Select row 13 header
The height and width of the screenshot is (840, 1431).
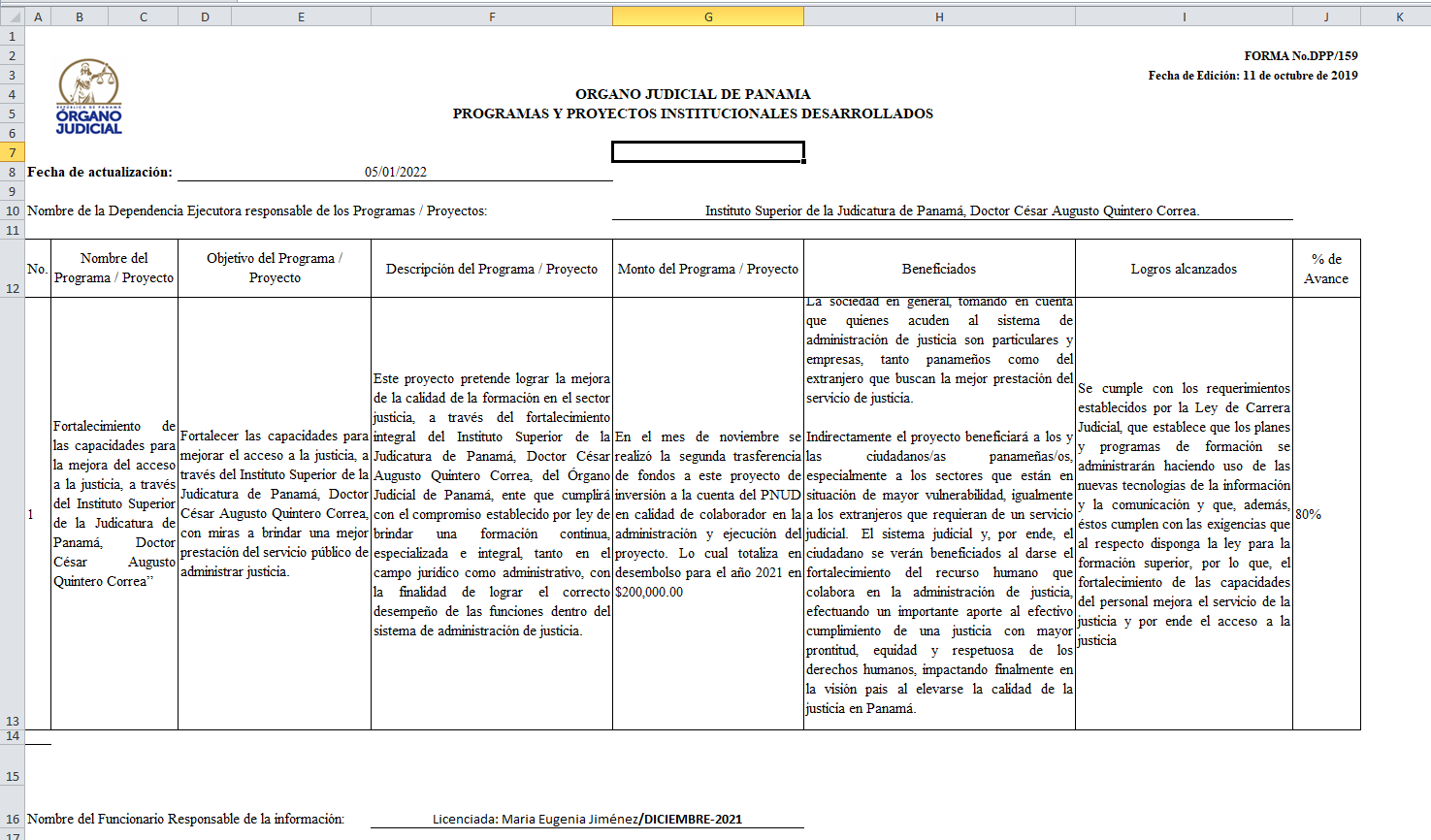(x=13, y=514)
